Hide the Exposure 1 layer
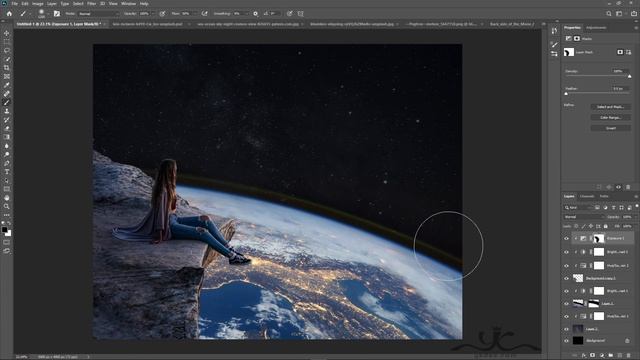 (566, 238)
